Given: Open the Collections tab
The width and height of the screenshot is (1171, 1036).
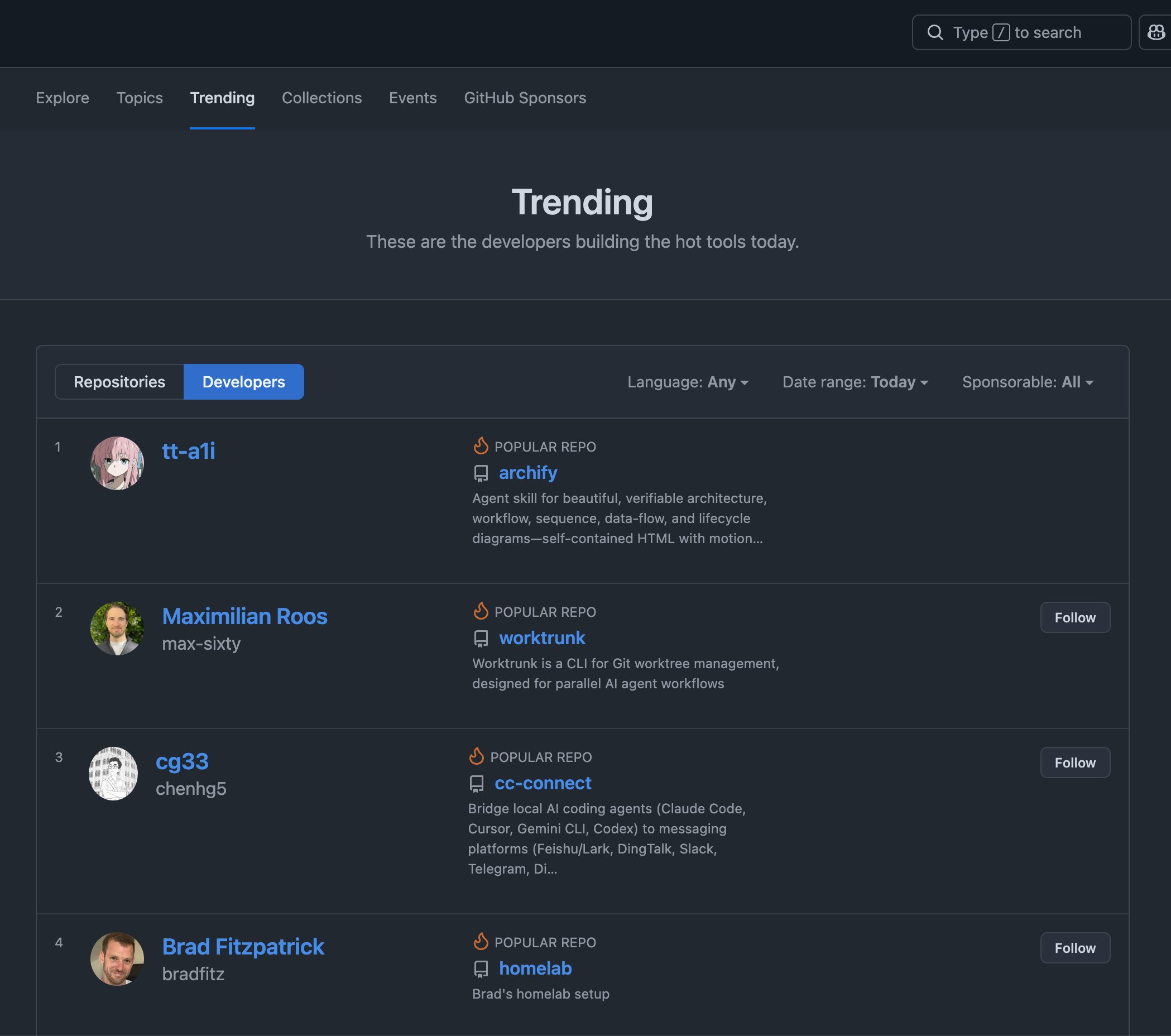Looking at the screenshot, I should (321, 98).
